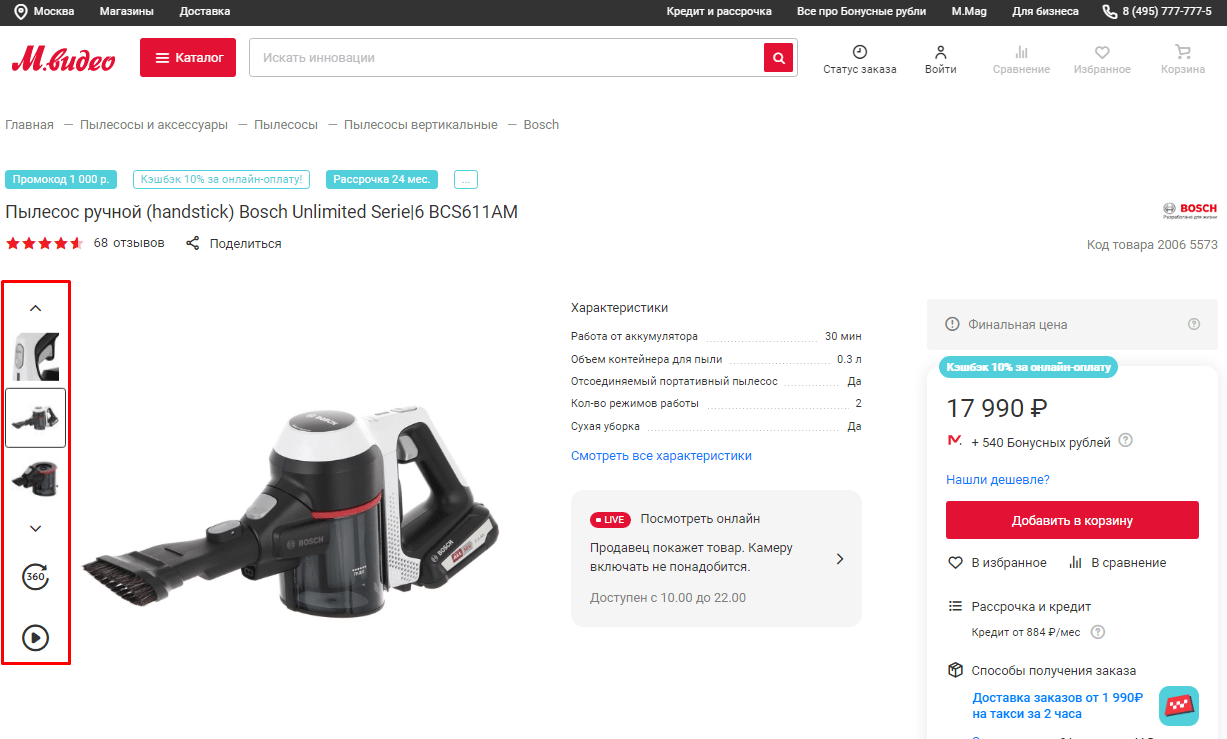Open the Магазины top menu item
Image resolution: width=1227 pixels, height=739 pixels.
point(127,11)
